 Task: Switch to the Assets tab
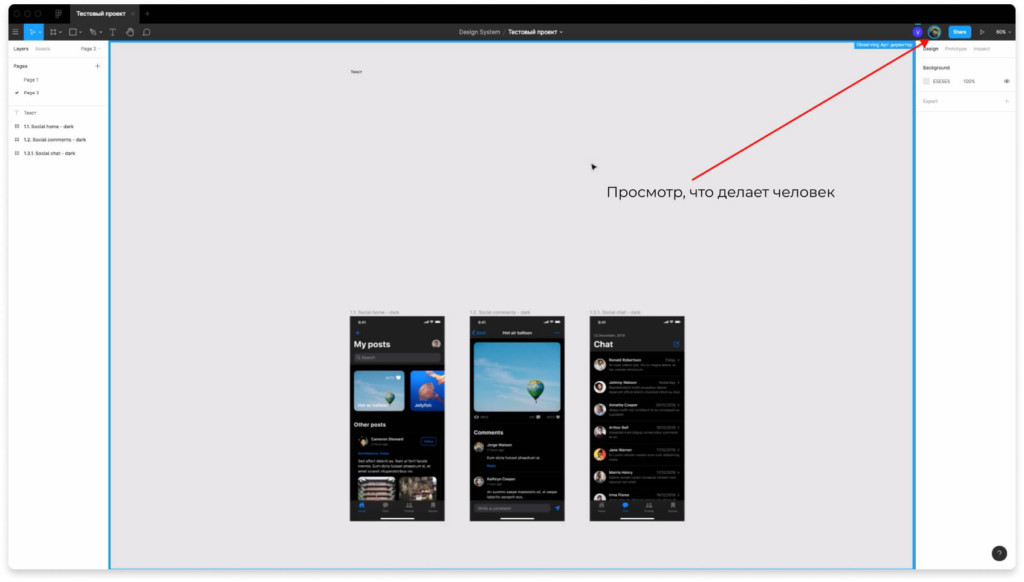click(x=43, y=48)
